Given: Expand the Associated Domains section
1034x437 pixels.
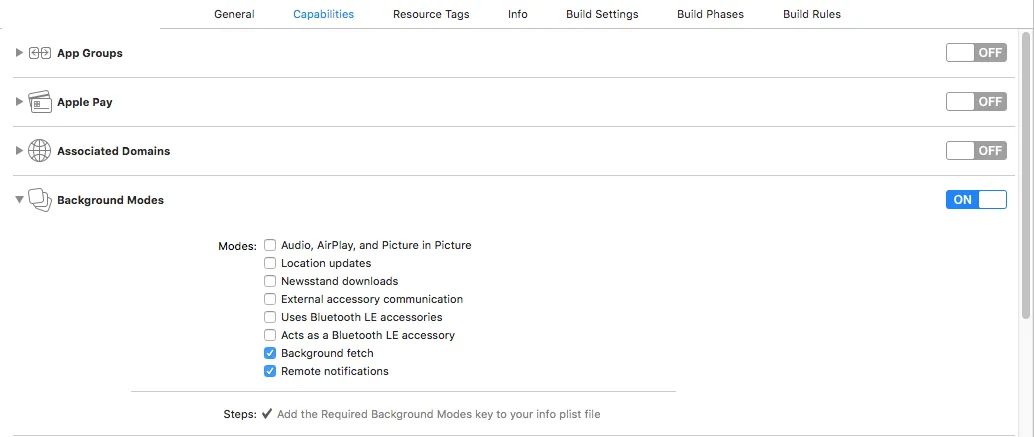Looking at the screenshot, I should [x=19, y=151].
